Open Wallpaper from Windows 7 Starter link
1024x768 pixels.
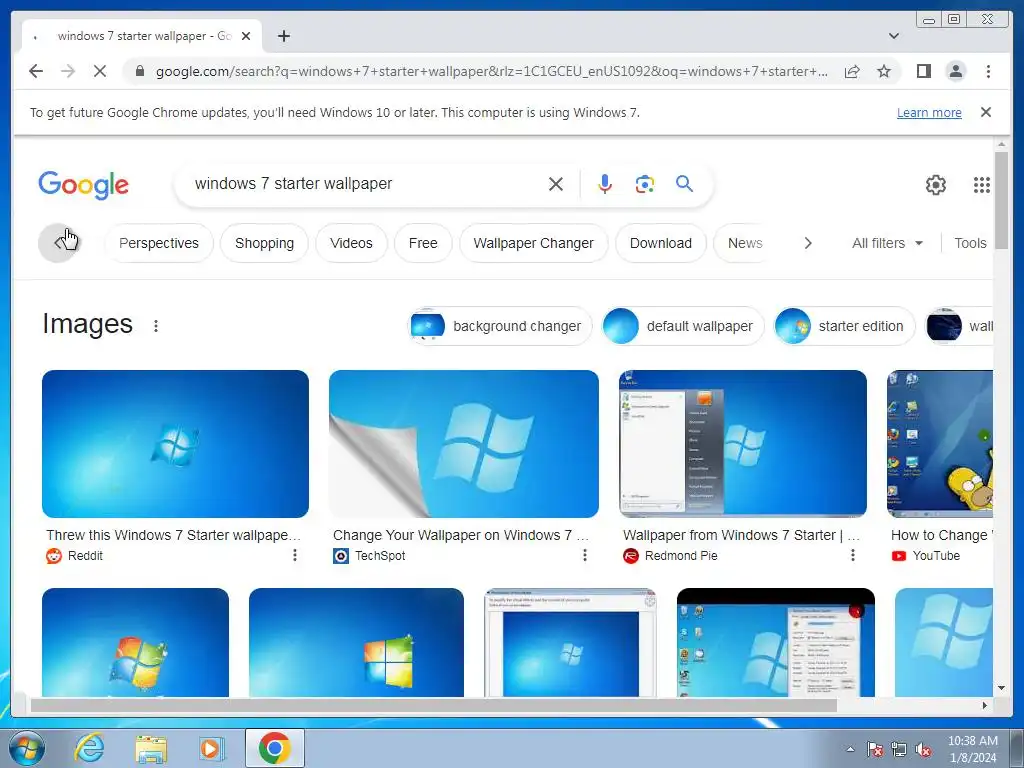point(741,535)
